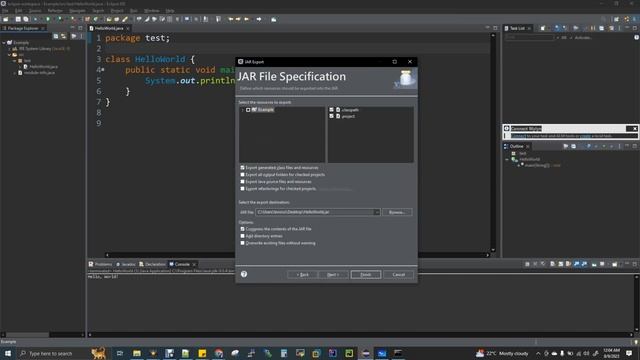Click the Collapse All icon in Package Explorer
This screenshot has width=640, height=360.
coord(56,36)
